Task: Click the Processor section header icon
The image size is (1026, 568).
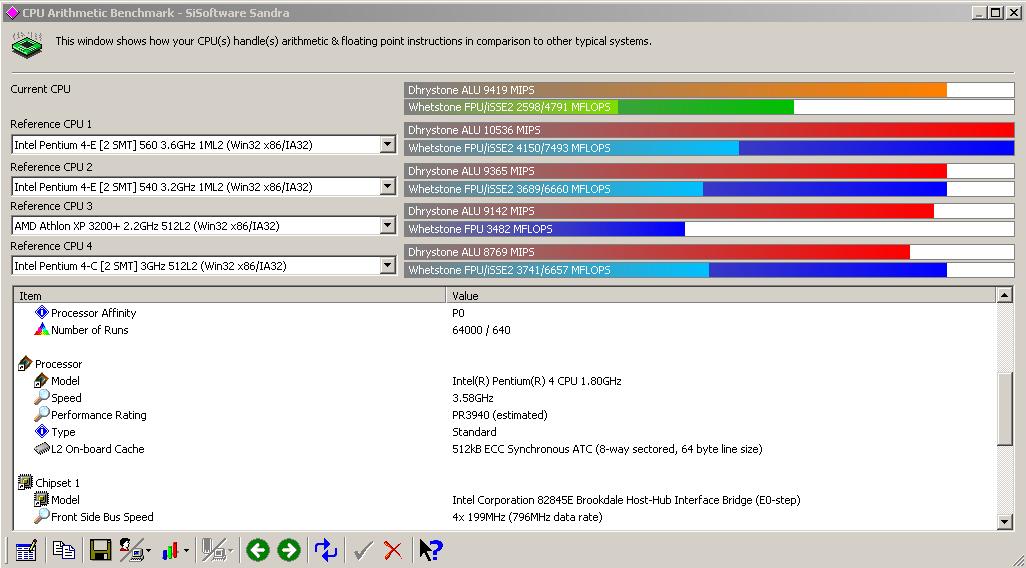Action: tap(26, 363)
